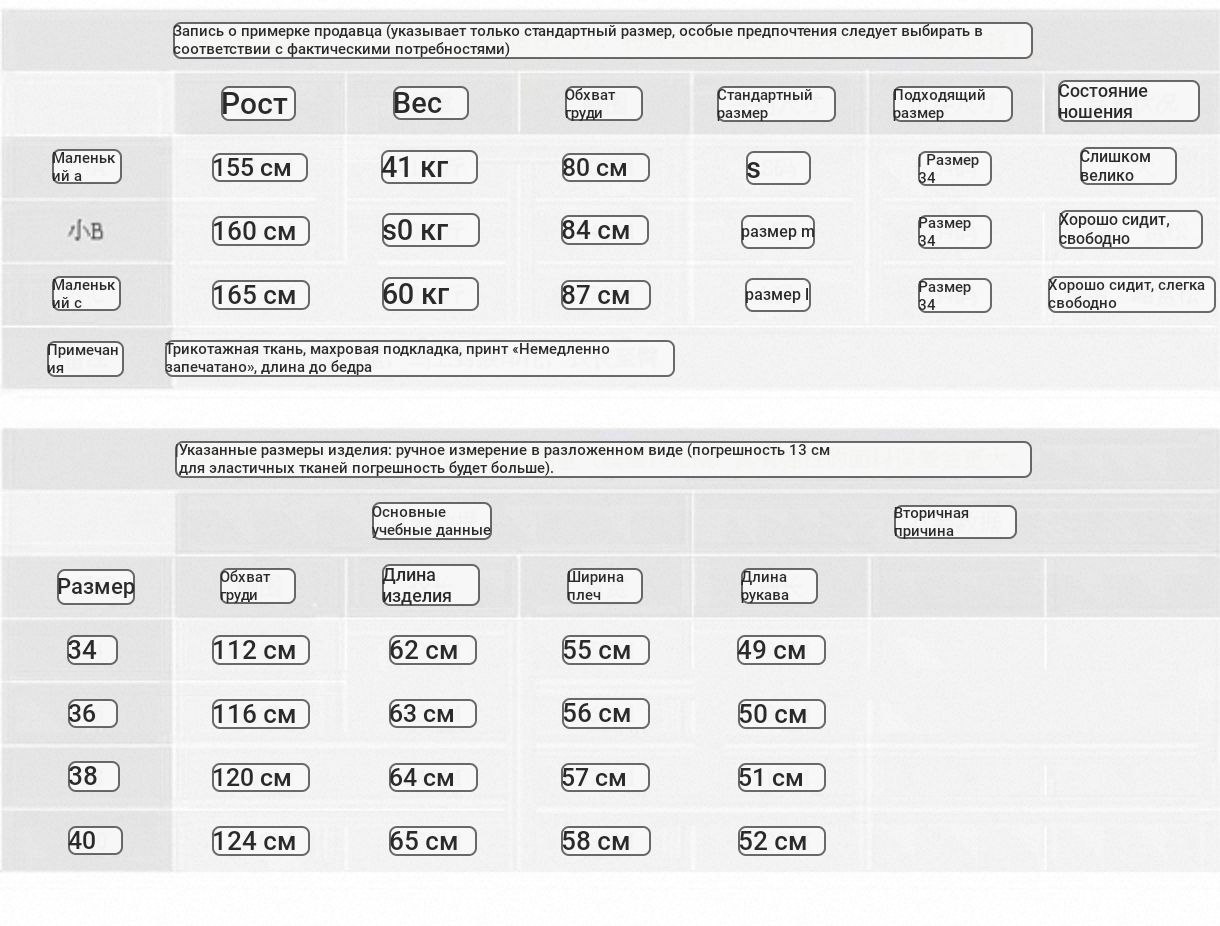Select the "Вторичная причина" group header
1220x926 pixels.
(x=954, y=522)
